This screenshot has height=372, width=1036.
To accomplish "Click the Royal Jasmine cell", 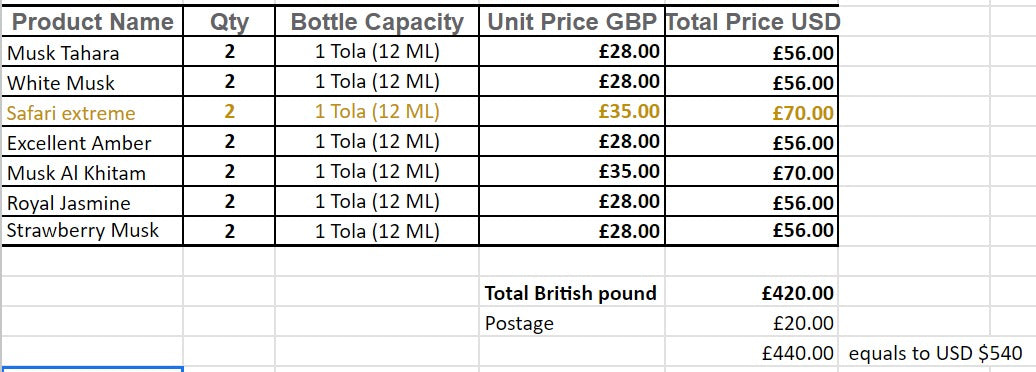I will click(x=92, y=202).
